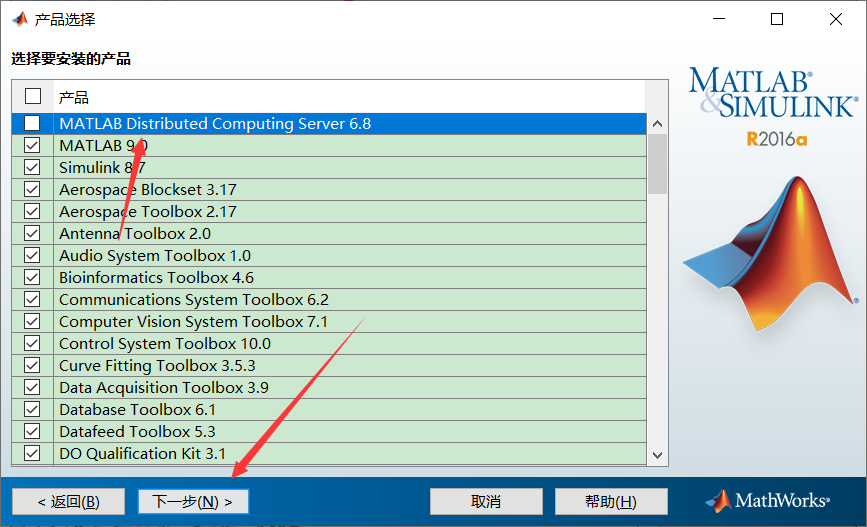Check MATLAB Distributed Computing Server 6.8 box

click(x=32, y=123)
